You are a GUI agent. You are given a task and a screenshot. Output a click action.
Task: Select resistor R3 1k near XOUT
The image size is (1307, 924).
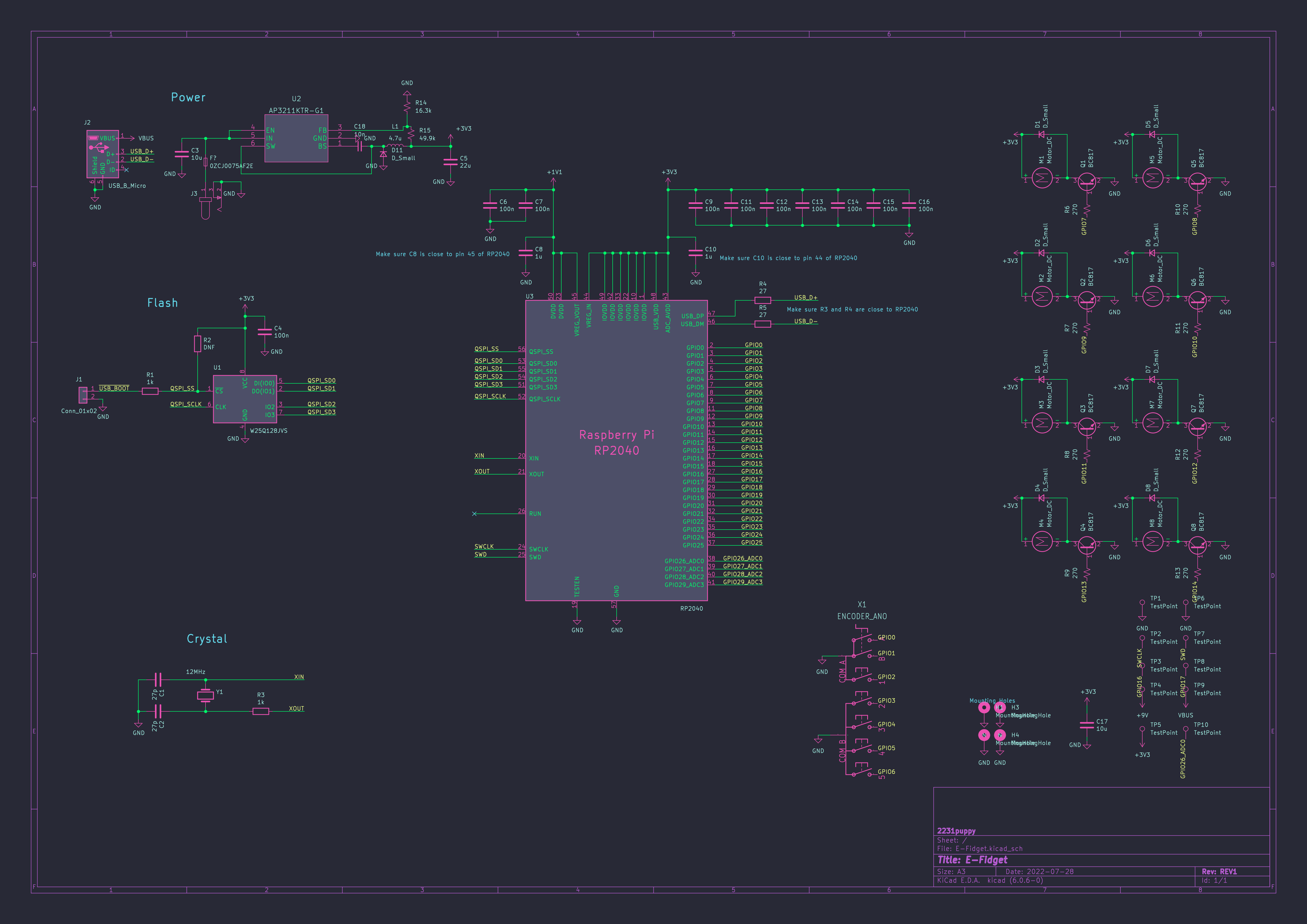261,711
